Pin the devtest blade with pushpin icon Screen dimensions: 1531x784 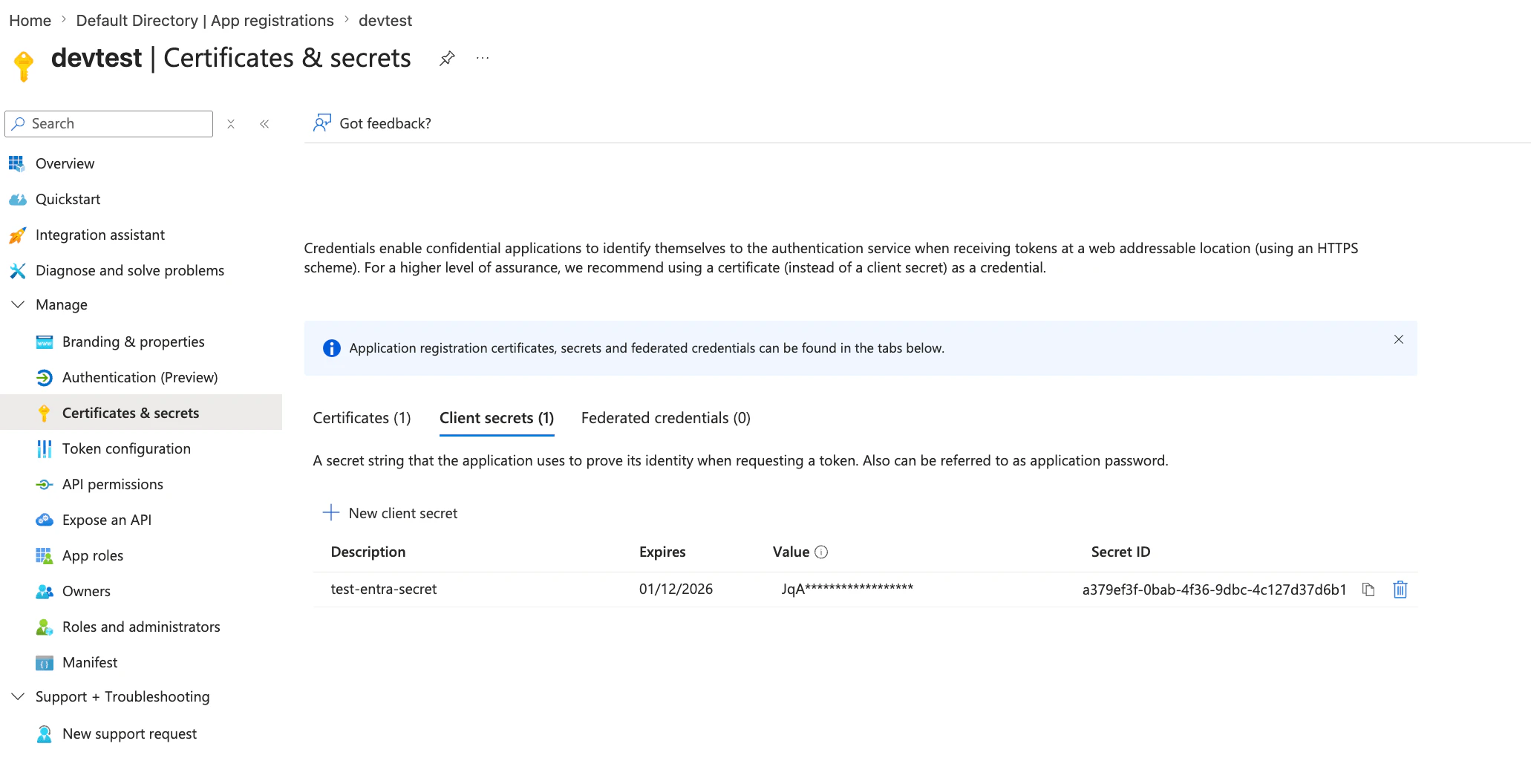tap(446, 58)
